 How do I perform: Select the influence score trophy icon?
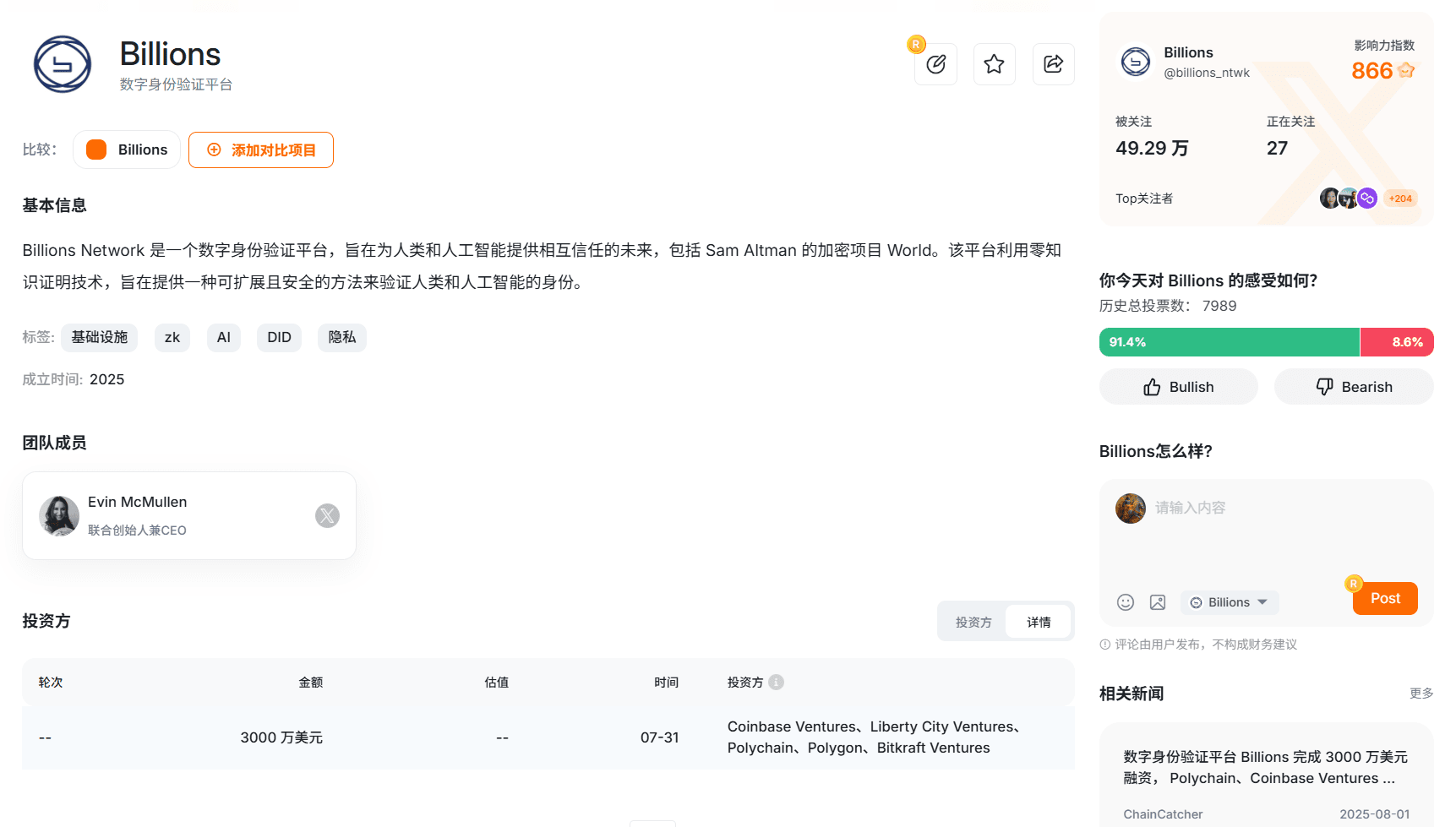pyautogui.click(x=1406, y=70)
